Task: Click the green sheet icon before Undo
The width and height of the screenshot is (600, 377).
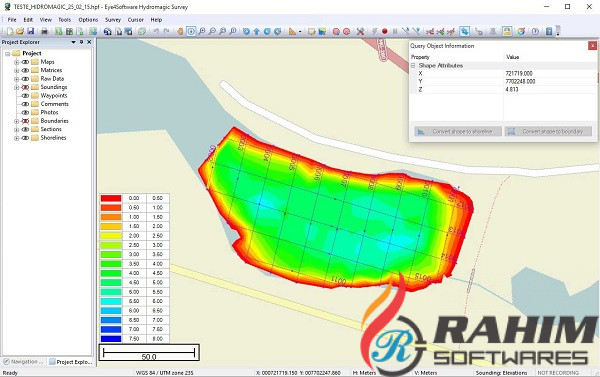Action: [142, 31]
